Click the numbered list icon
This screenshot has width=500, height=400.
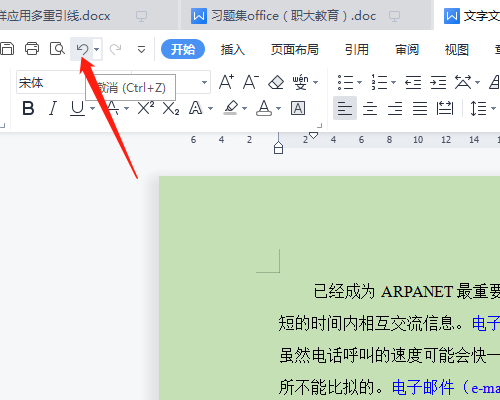[379, 82]
